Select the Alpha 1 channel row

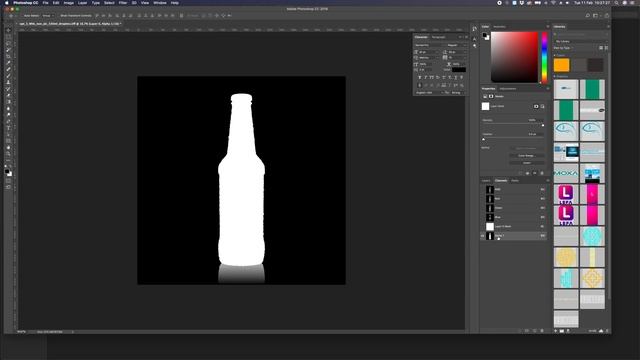click(x=513, y=236)
